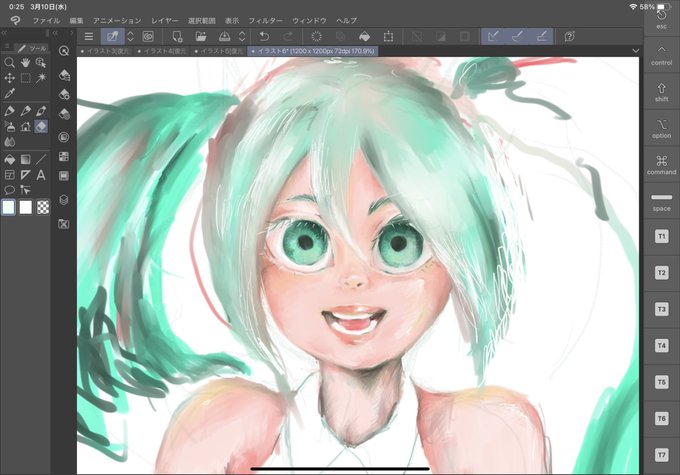Open the help question mark icon
This screenshot has height=475, width=680.
(x=570, y=36)
